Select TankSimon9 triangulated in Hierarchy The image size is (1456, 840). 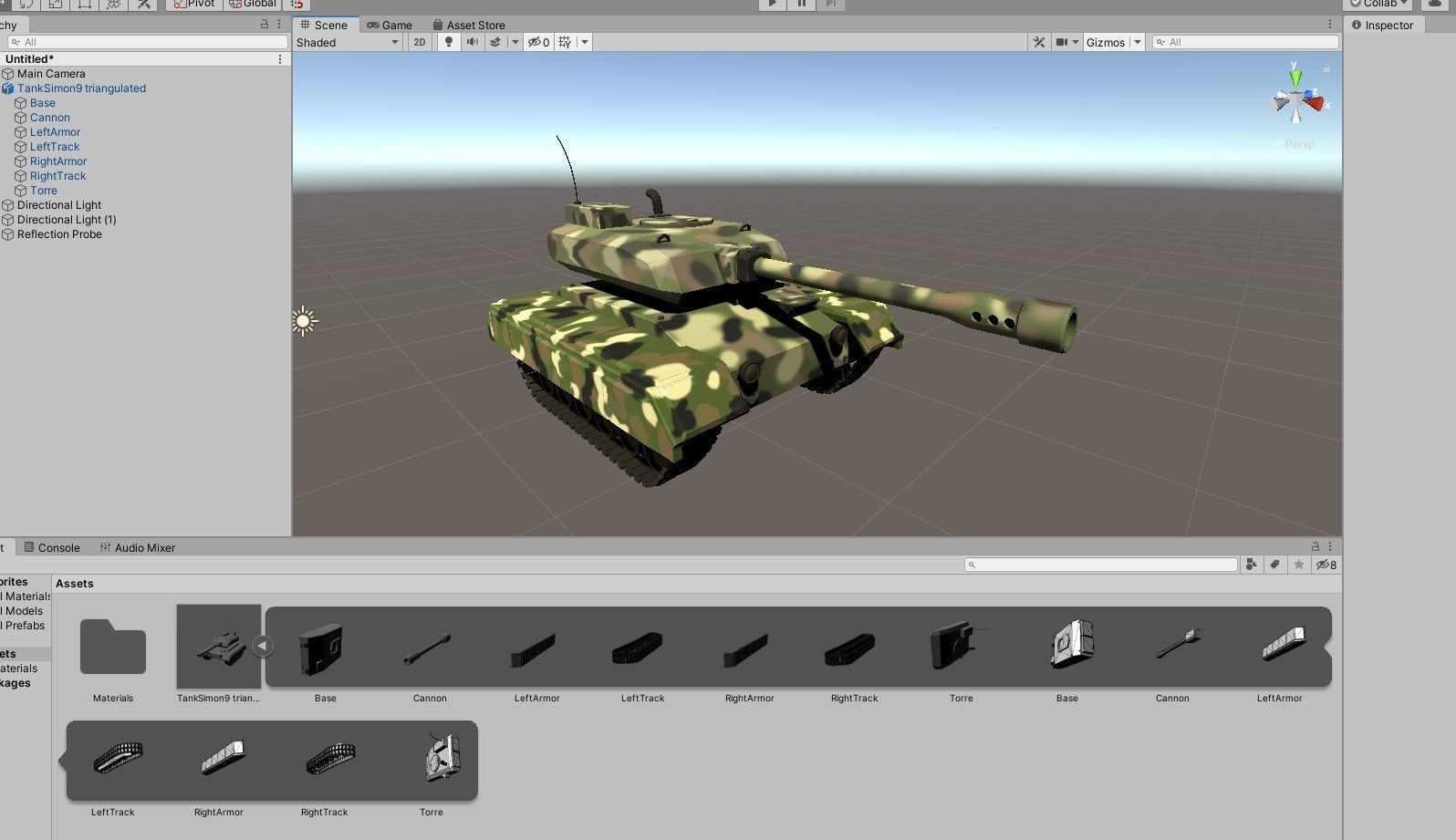click(x=81, y=88)
